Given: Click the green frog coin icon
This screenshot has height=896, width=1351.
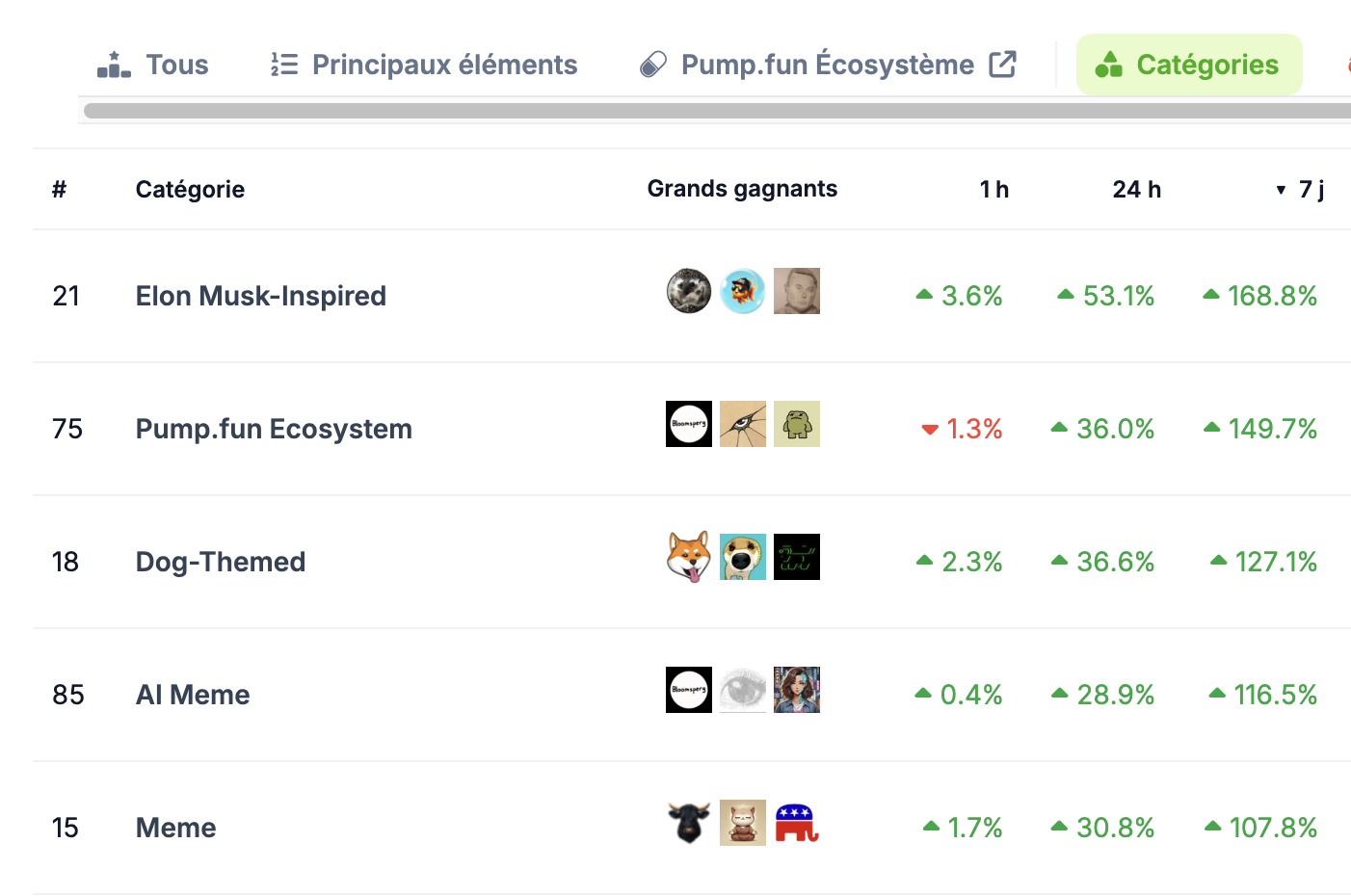Looking at the screenshot, I should pos(797,425).
